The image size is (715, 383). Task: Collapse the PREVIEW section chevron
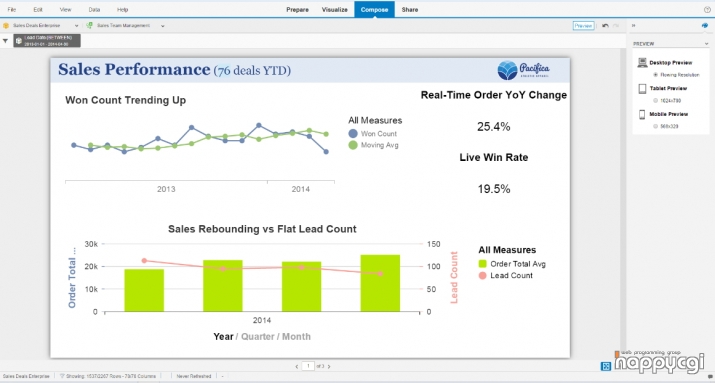[x=707, y=44]
